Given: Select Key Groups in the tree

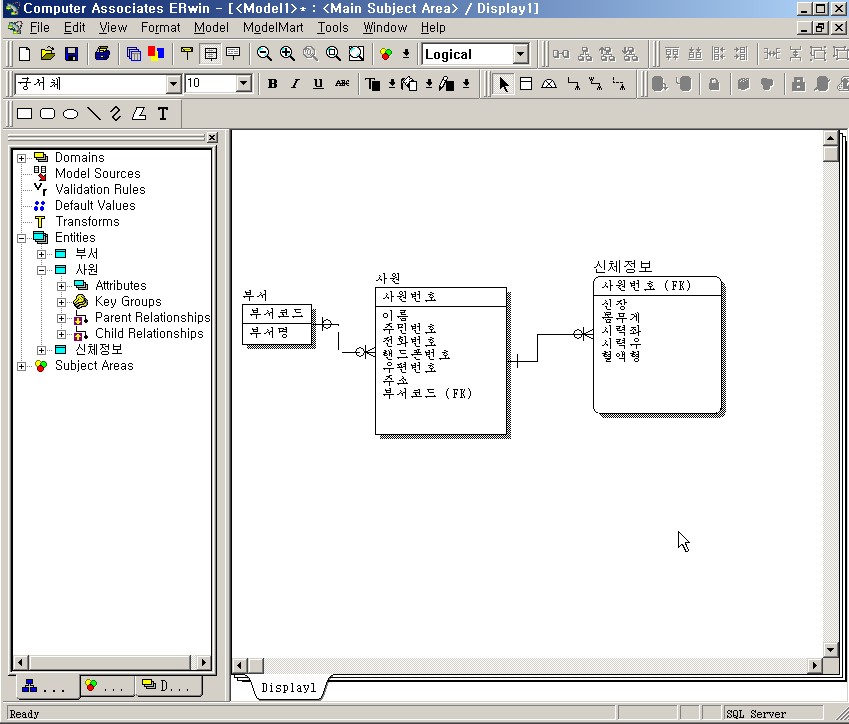Looking at the screenshot, I should pos(128,302).
